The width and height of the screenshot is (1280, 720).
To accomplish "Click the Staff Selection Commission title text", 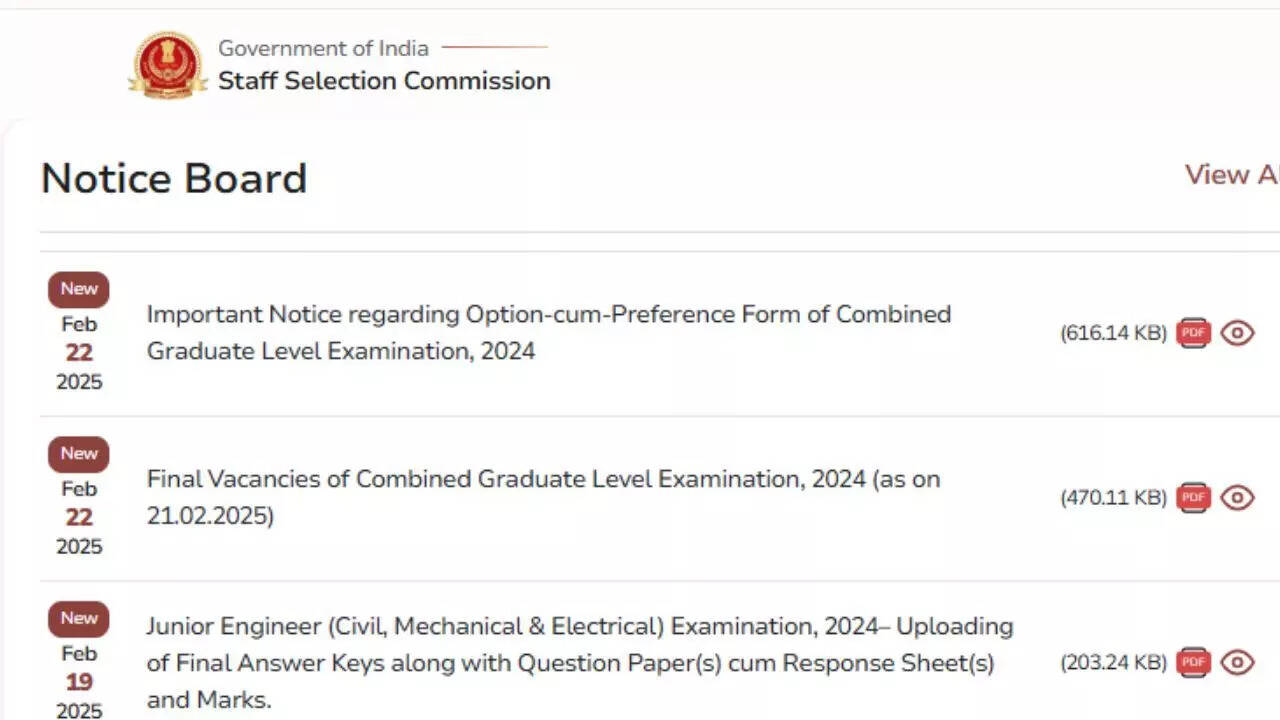I will coord(384,81).
